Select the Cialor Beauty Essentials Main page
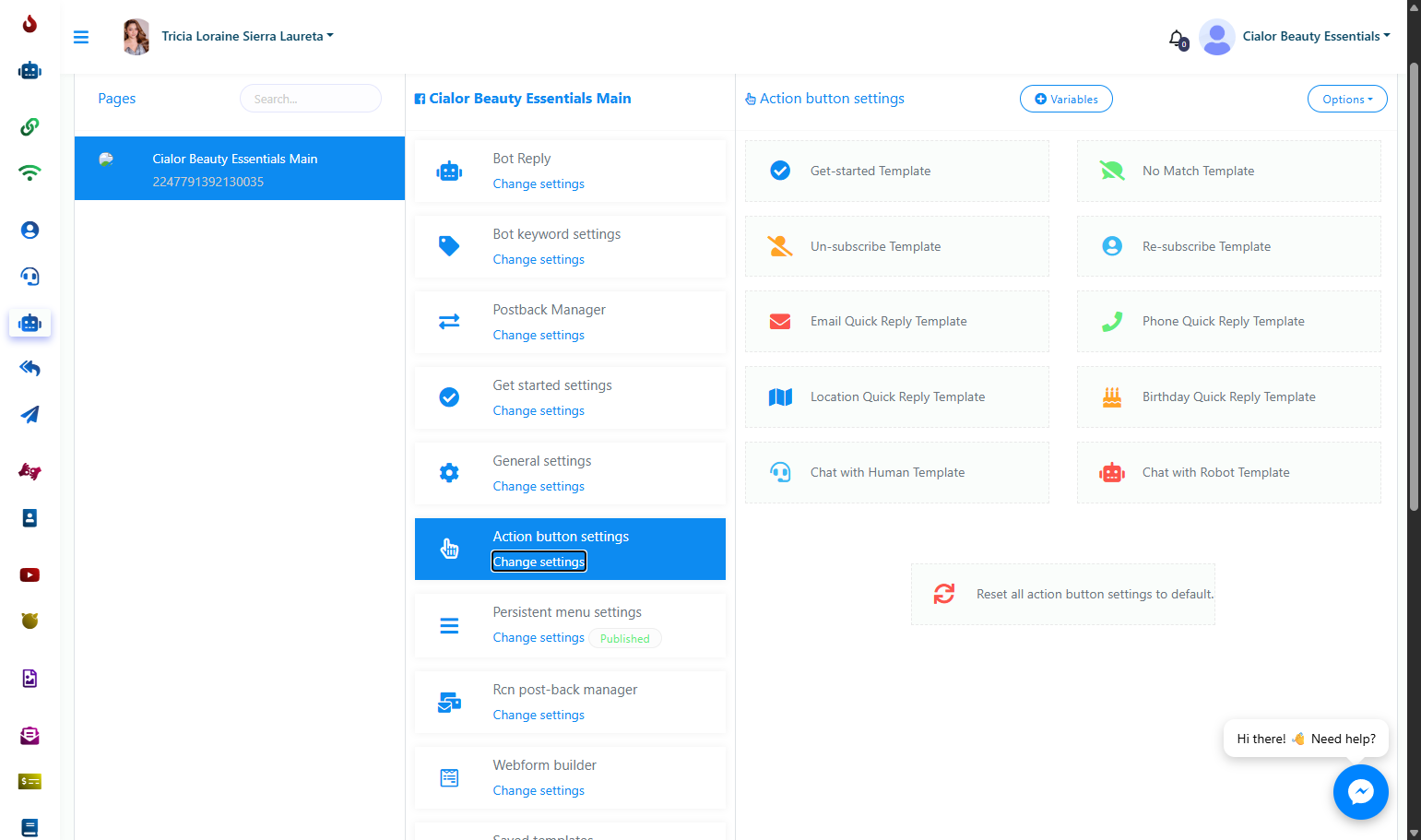This screenshot has width=1421, height=840. click(240, 169)
